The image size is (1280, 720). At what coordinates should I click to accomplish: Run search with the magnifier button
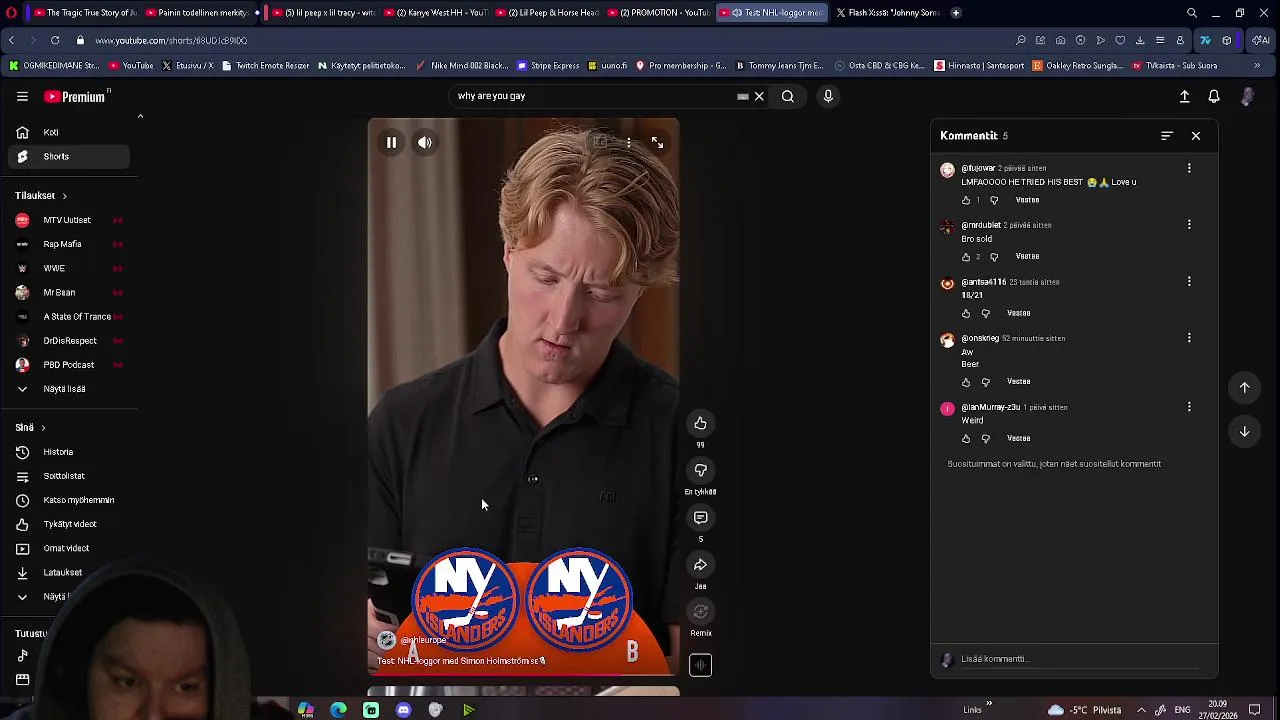pyautogui.click(x=788, y=97)
